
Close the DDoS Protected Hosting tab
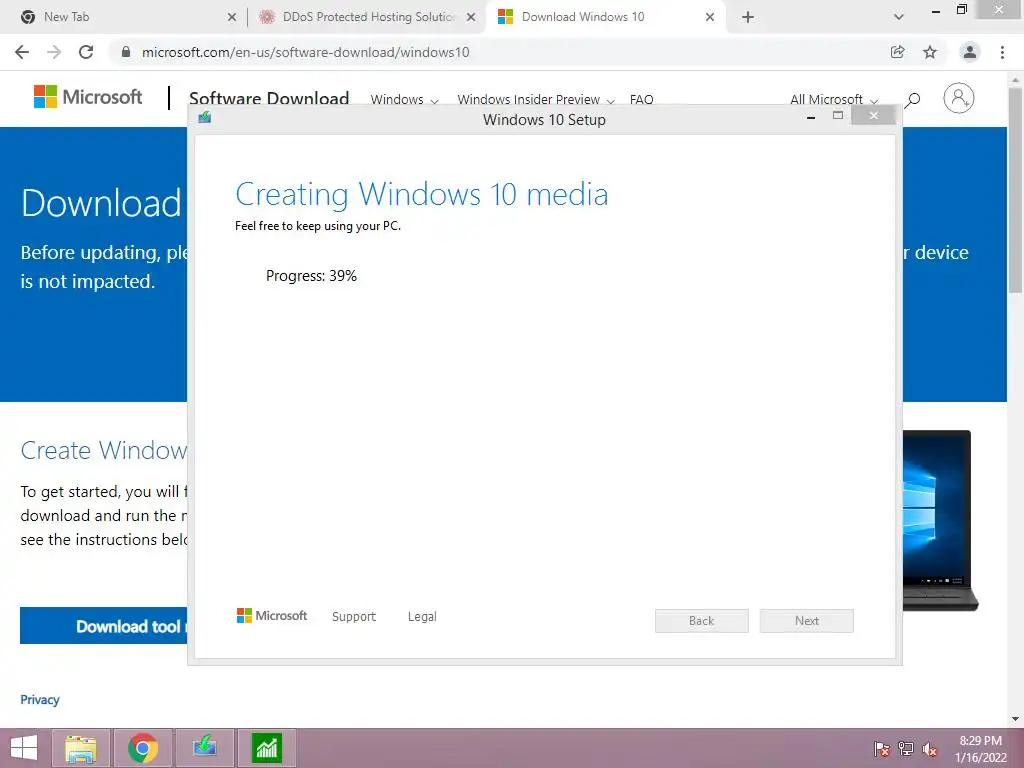[x=471, y=18]
